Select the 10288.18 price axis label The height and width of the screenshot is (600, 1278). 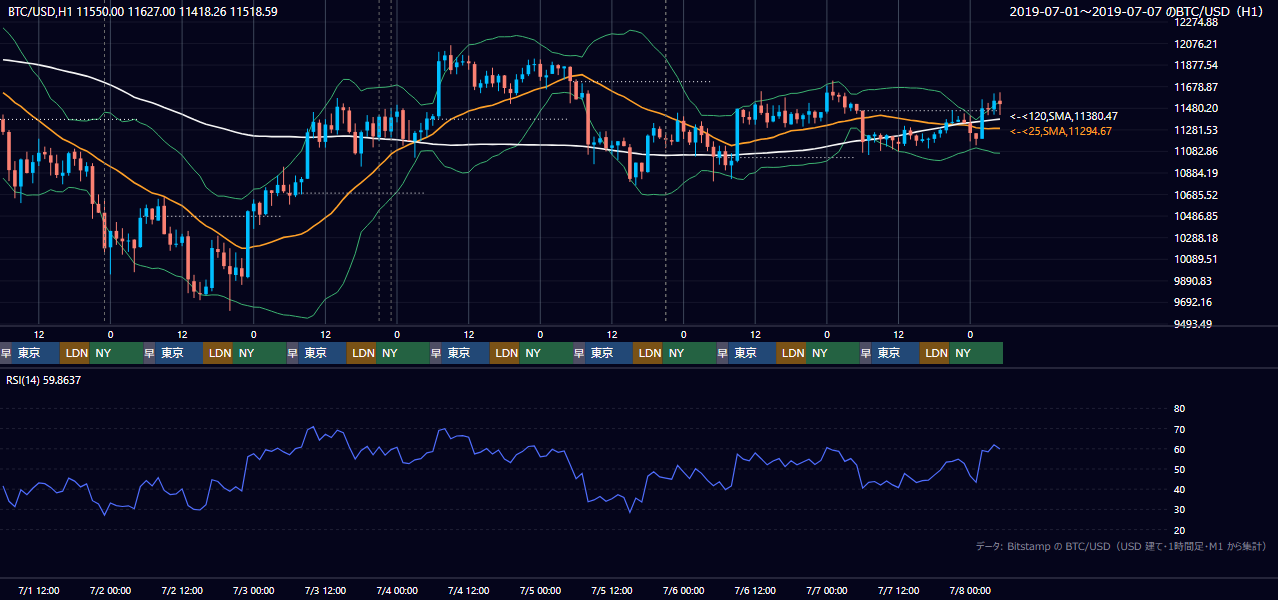click(x=1196, y=238)
